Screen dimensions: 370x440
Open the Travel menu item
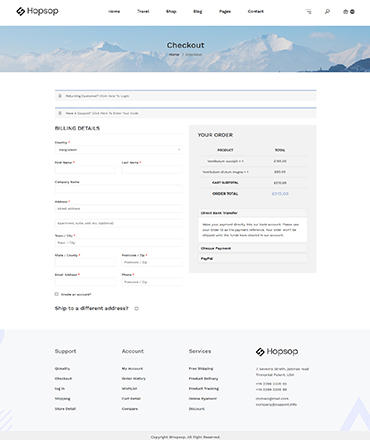(143, 11)
